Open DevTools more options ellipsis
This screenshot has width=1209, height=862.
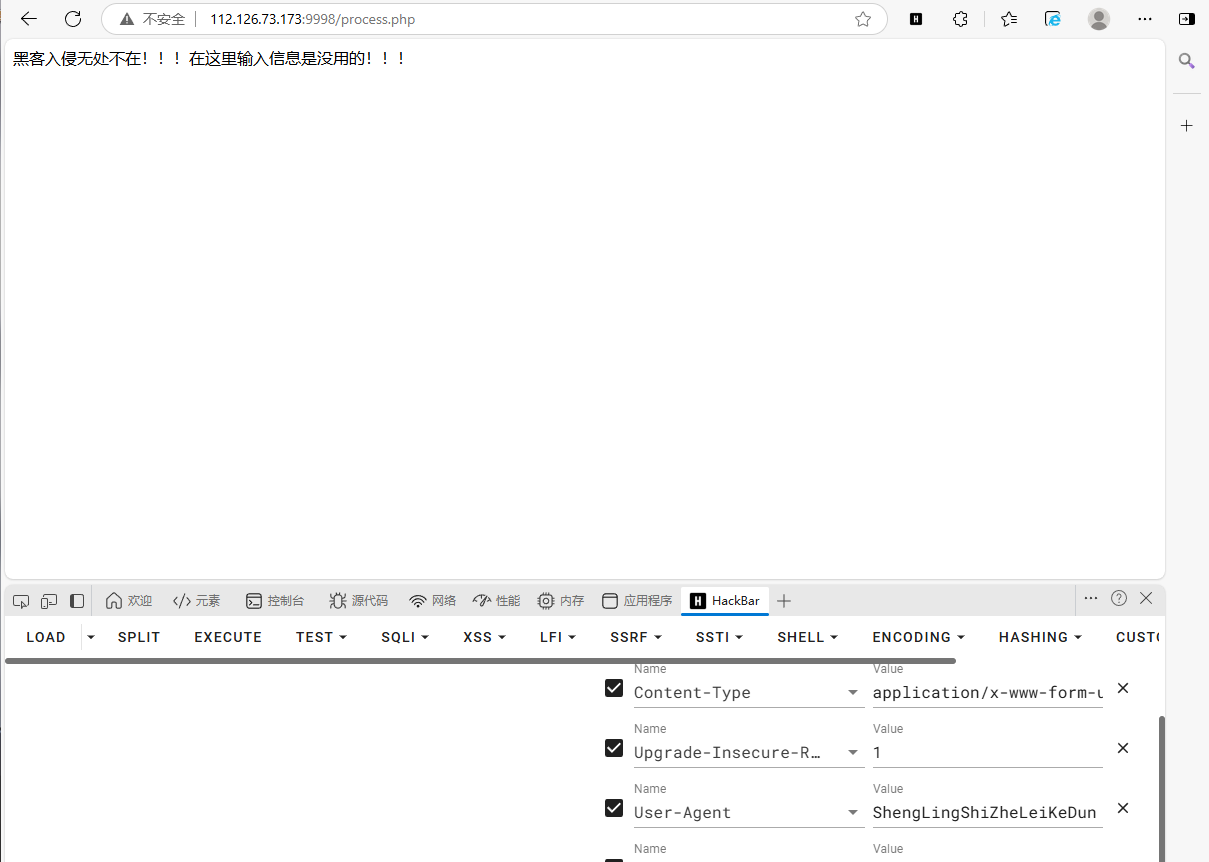[x=1091, y=598]
